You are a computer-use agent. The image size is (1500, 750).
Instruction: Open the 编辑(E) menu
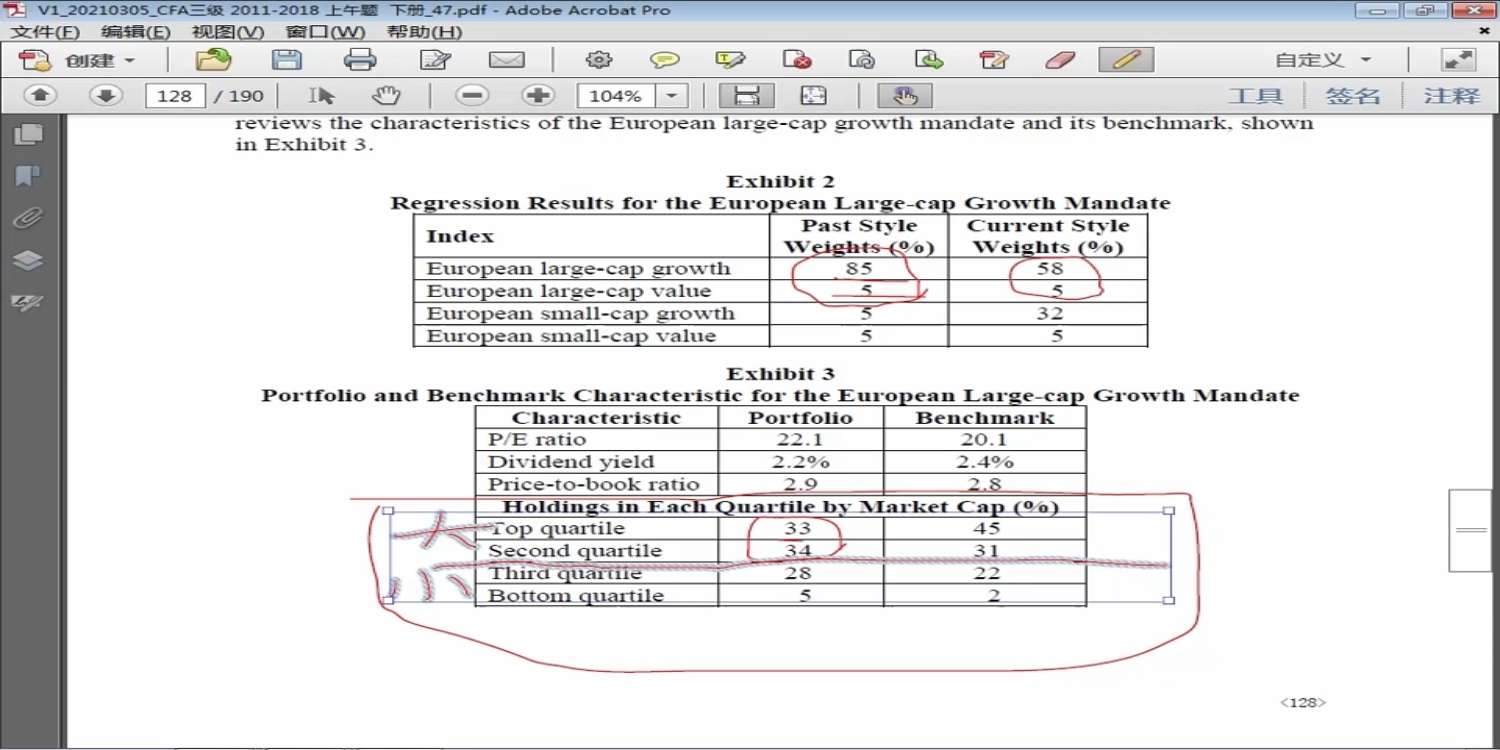(136, 32)
